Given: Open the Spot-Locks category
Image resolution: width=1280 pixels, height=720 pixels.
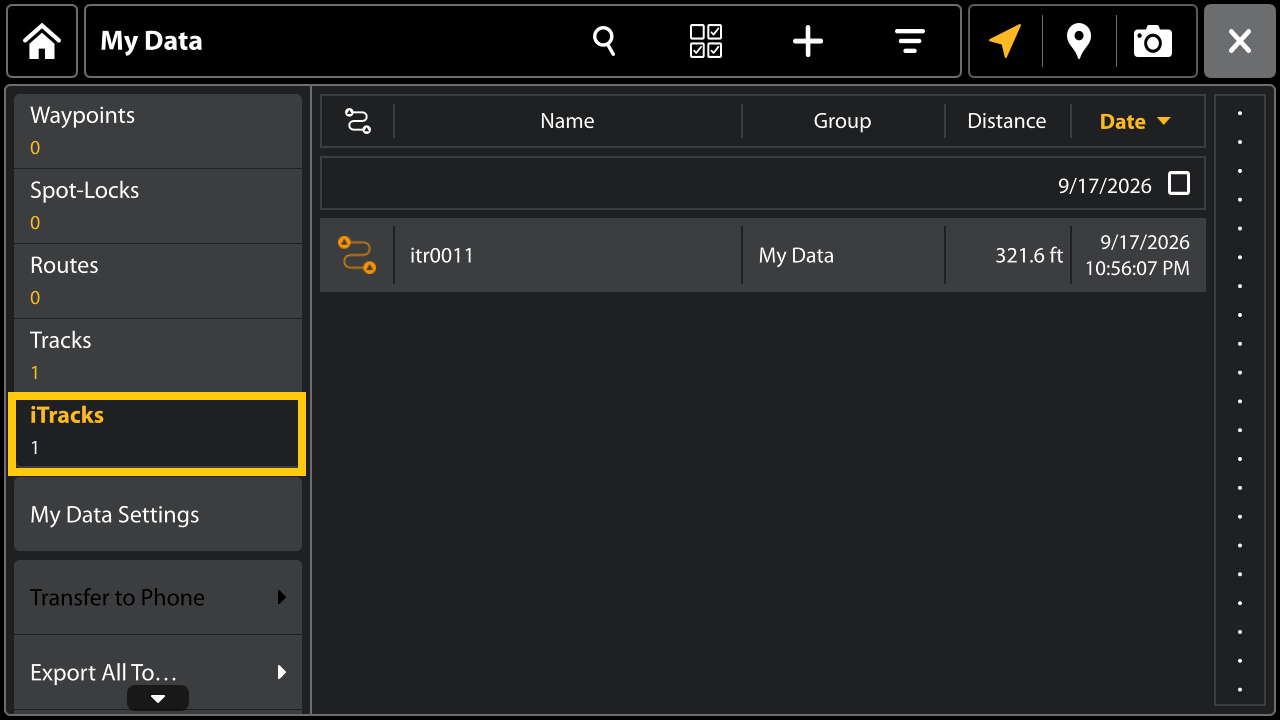Looking at the screenshot, I should (x=158, y=206).
